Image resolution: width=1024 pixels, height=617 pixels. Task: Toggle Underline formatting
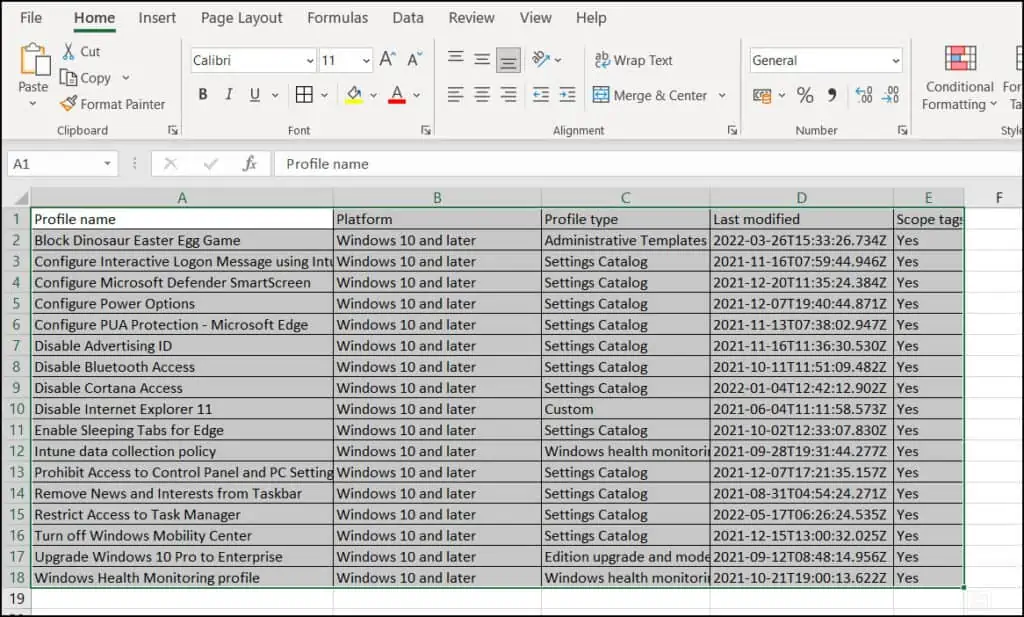point(255,95)
